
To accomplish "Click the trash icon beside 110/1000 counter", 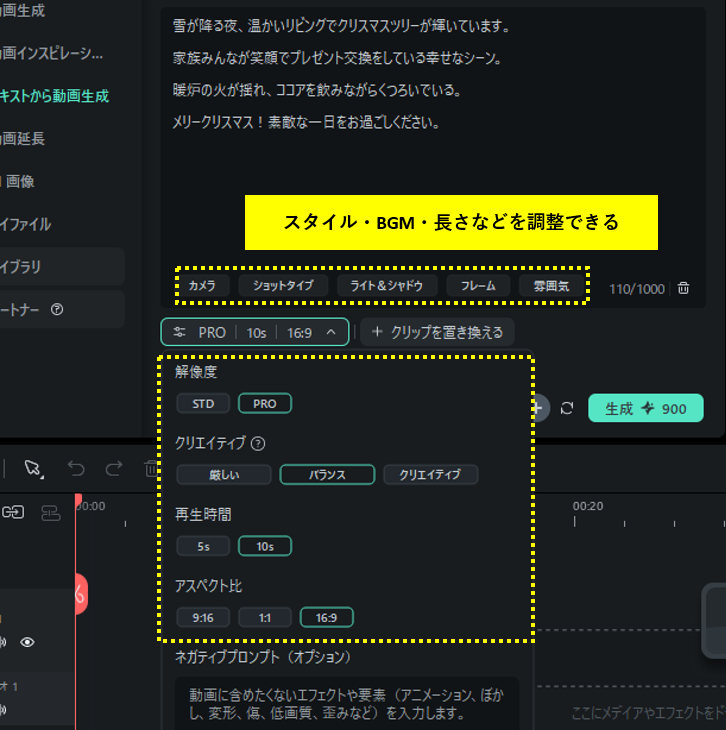I will pos(683,288).
